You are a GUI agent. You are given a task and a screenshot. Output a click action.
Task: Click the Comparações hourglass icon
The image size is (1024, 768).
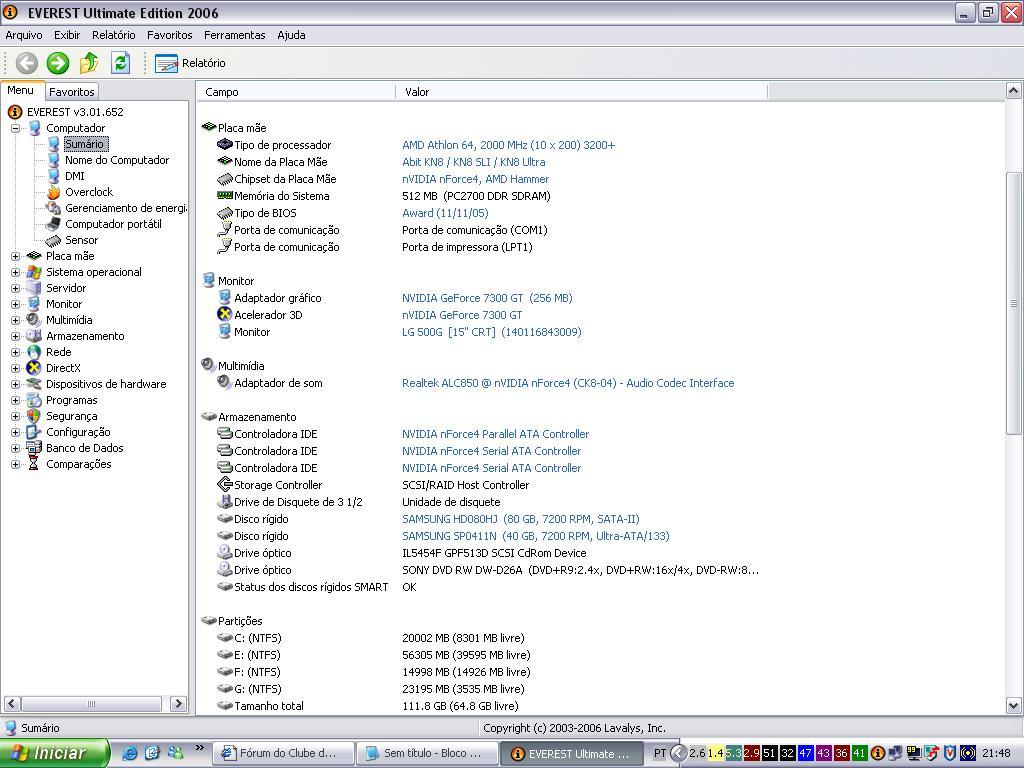(x=34, y=464)
